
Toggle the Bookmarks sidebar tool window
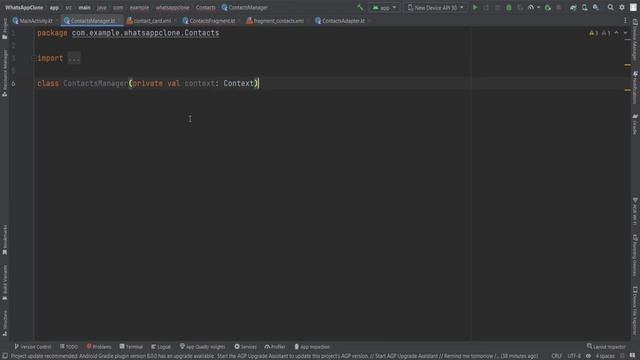(x=4, y=240)
